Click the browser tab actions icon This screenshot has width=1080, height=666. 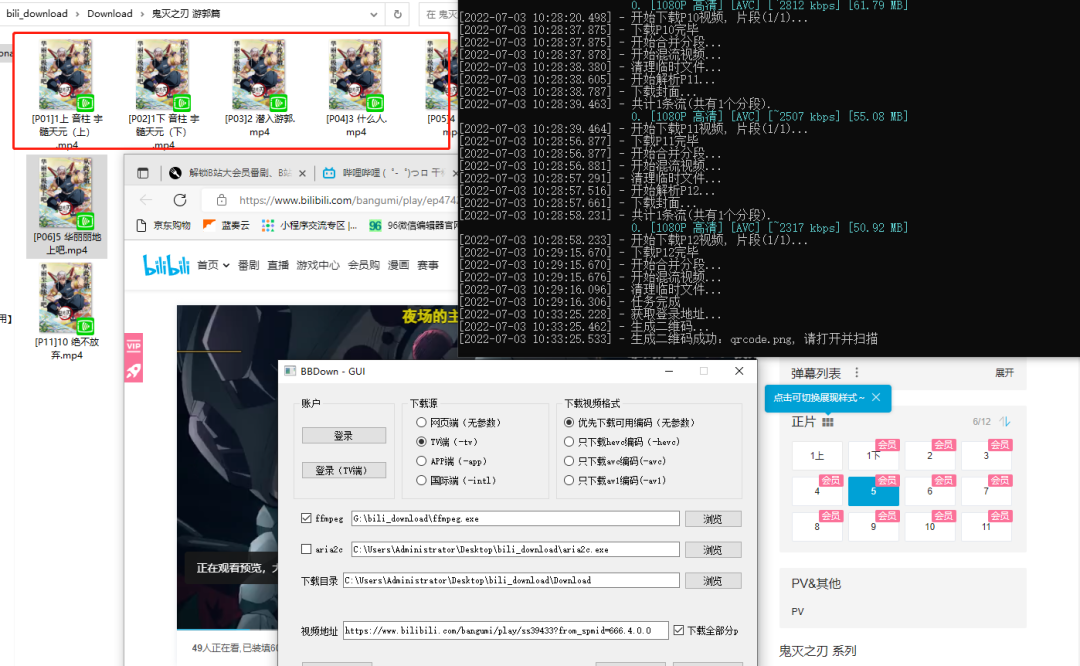[143, 174]
